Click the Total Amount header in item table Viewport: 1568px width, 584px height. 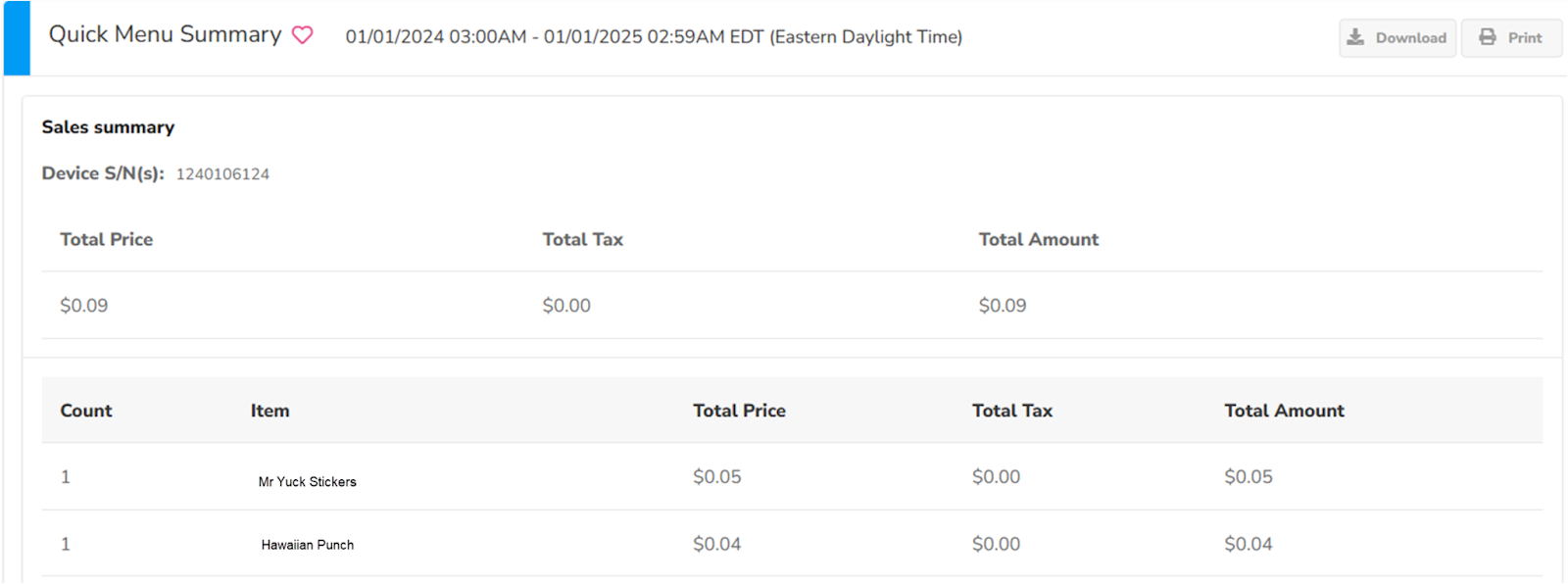pos(1284,411)
